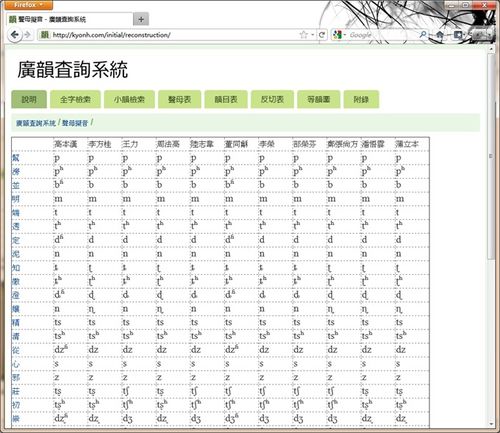Open the 附錄 navigation tab

coord(361,99)
